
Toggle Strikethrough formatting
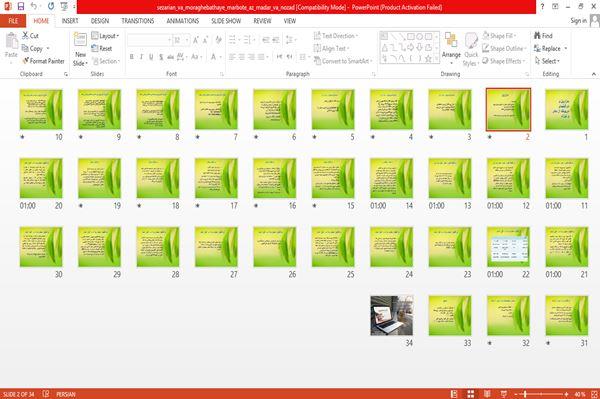pyautogui.click(x=170, y=57)
